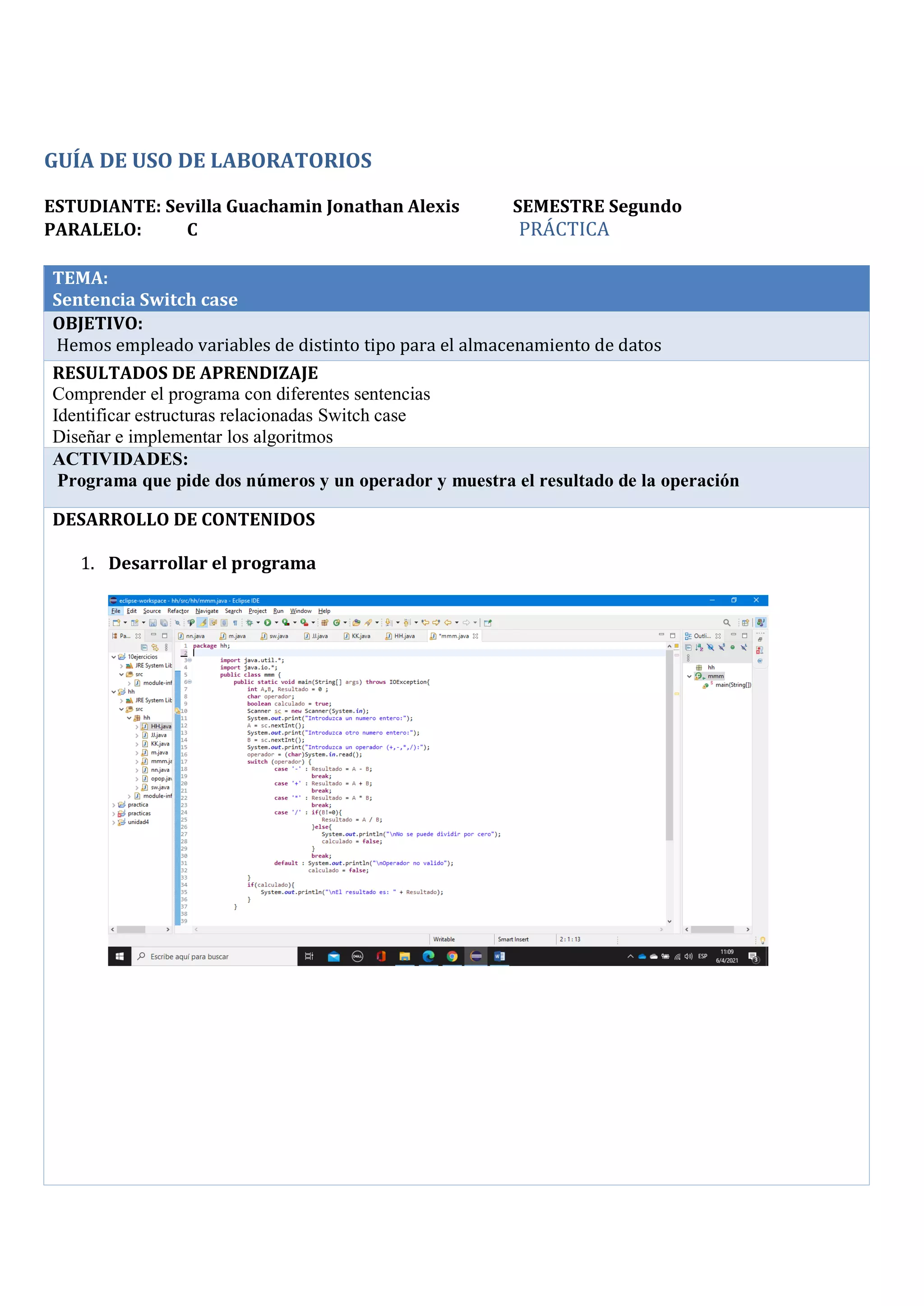Expand the practica project in tree
Viewport: 924px width, 1306px height.
(114, 805)
